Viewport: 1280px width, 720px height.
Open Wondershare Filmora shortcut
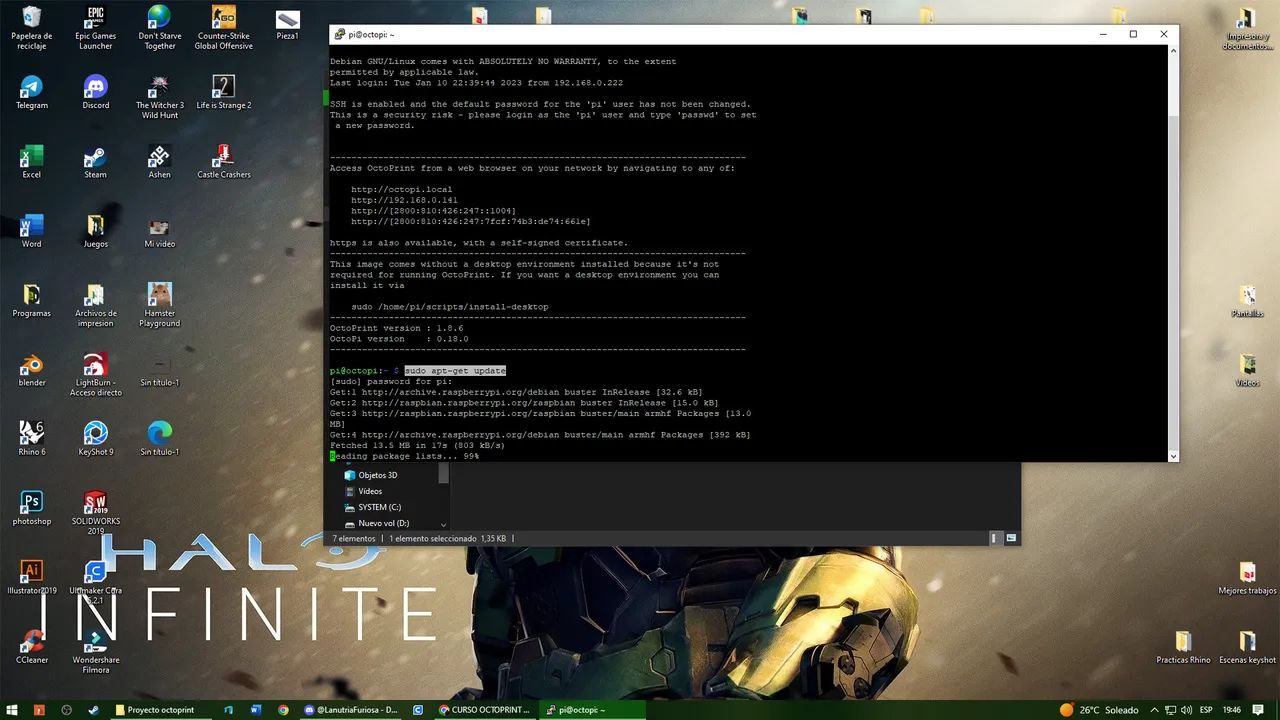[95, 652]
